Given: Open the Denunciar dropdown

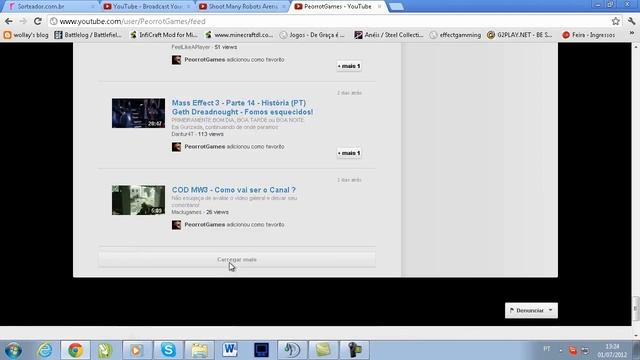Looking at the screenshot, I should coord(531,311).
